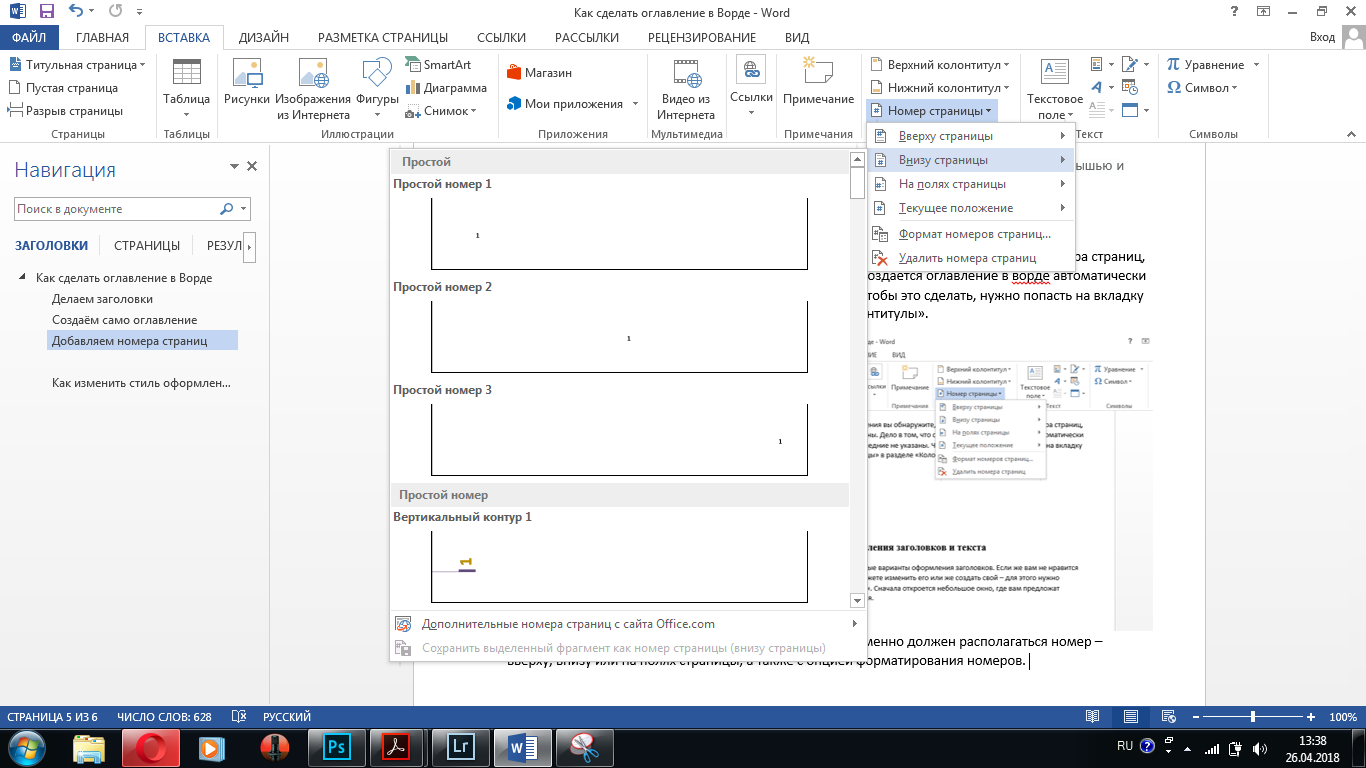The width and height of the screenshot is (1366, 768).
Task: Insert a Diagram (Диаграмма) chart
Action: click(x=445, y=88)
